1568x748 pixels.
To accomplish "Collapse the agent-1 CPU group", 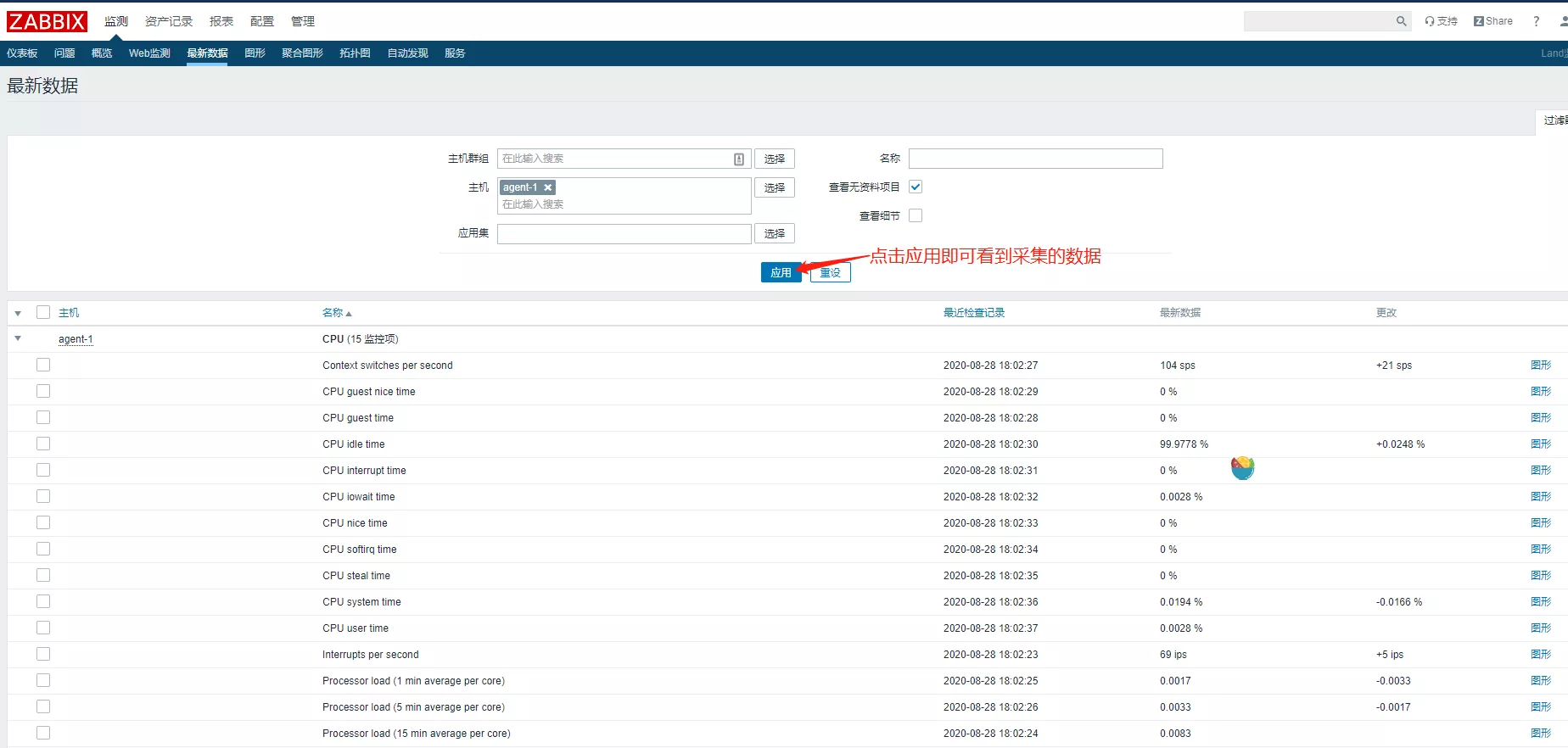I will (18, 338).
